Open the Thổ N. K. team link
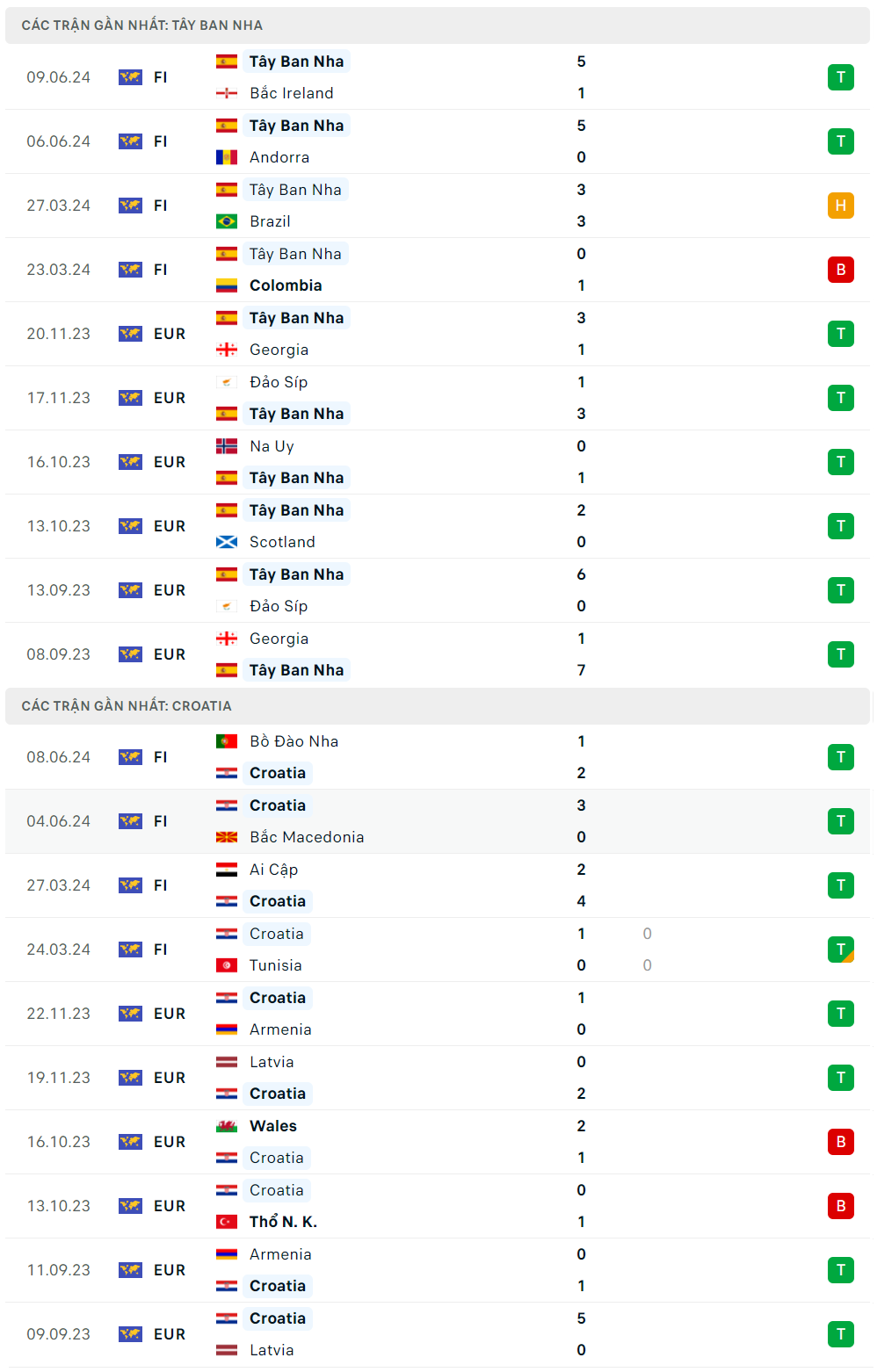Viewport: 877px width, 1372px height. tap(283, 1222)
